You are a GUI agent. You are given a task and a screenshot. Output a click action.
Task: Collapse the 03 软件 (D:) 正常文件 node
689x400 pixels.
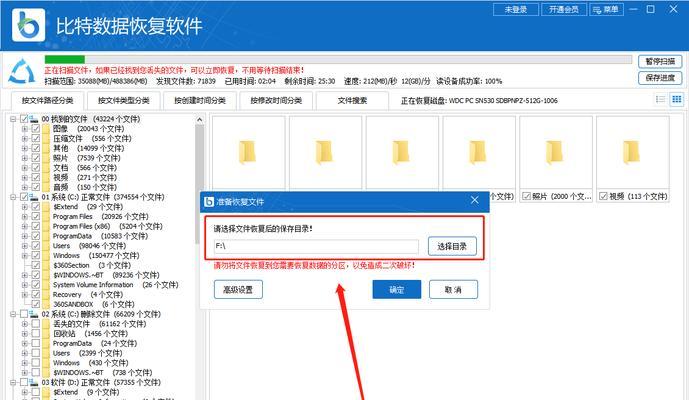click(x=13, y=382)
